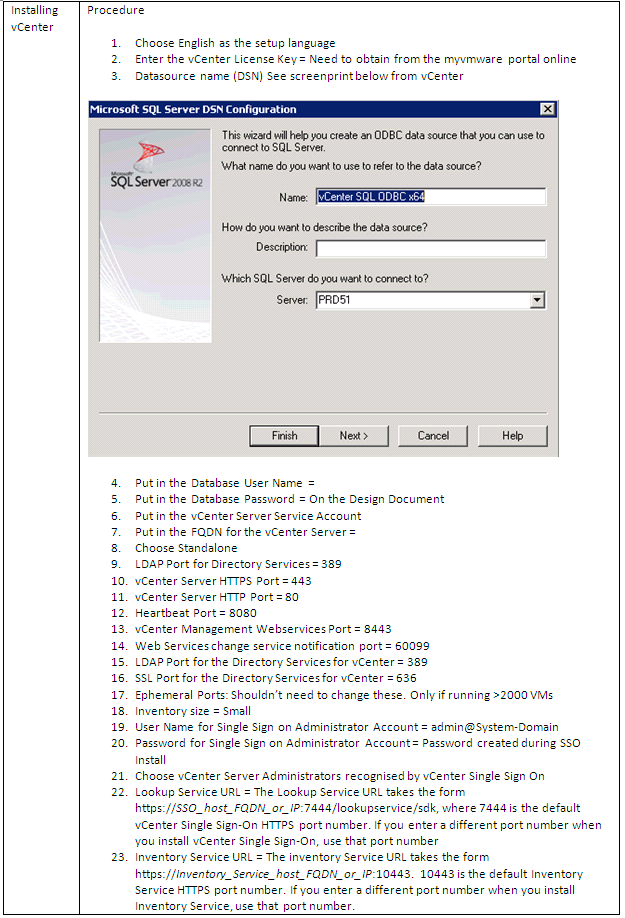Image resolution: width=625 pixels, height=918 pixels.
Task: Click the 'Installing vCenter' table cell
Action: point(41,19)
